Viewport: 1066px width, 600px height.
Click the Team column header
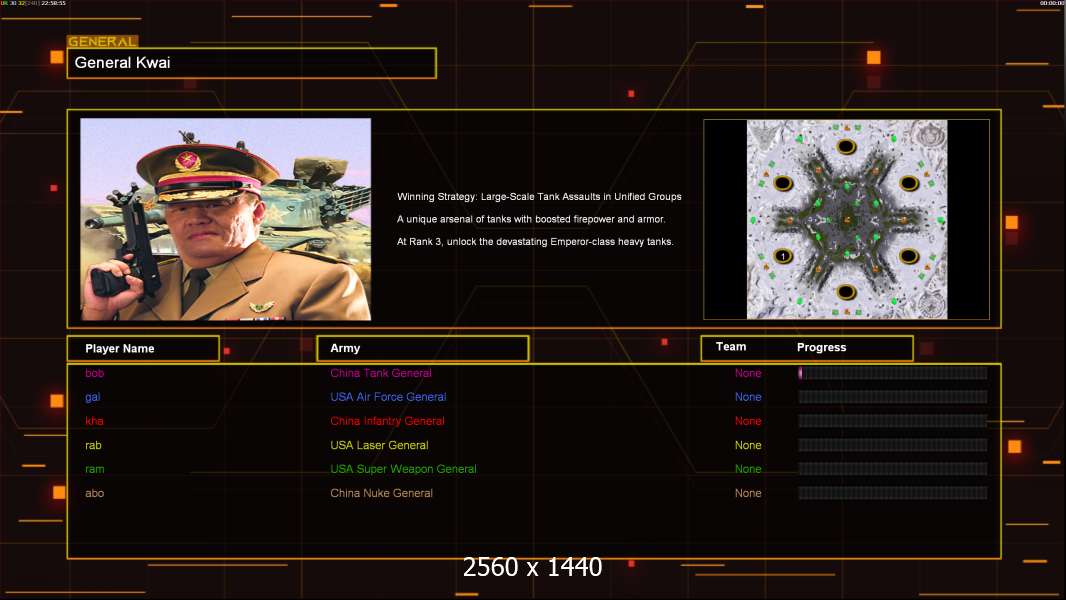tap(731, 347)
